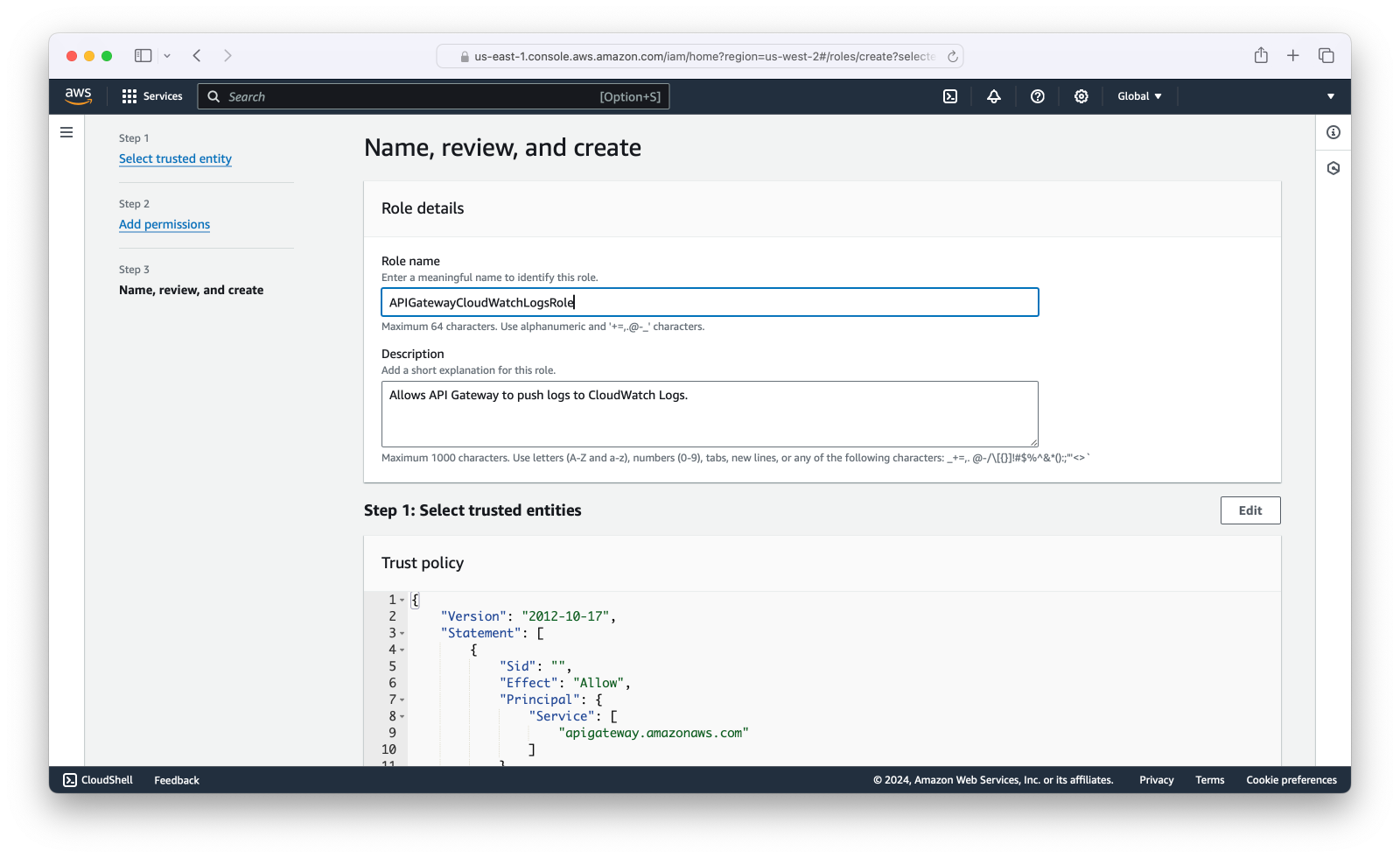Reload the page using the refresh icon
1400x858 pixels.
(x=953, y=56)
